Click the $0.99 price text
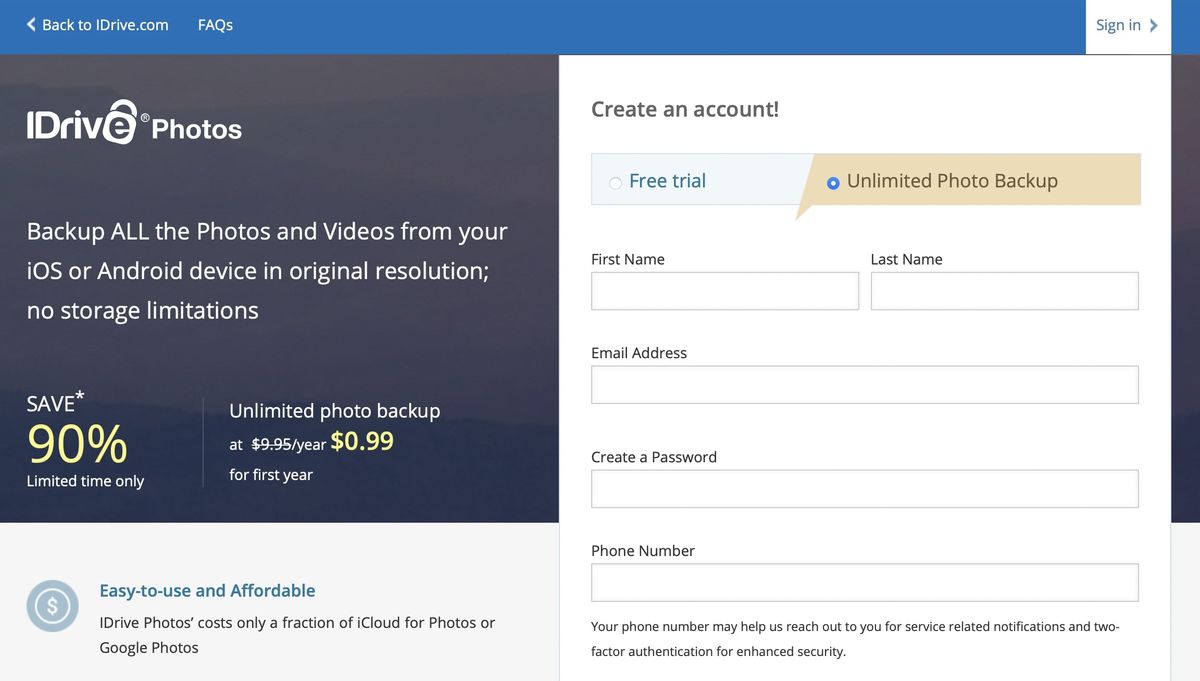Viewport: 1200px width, 681px height. (x=363, y=440)
